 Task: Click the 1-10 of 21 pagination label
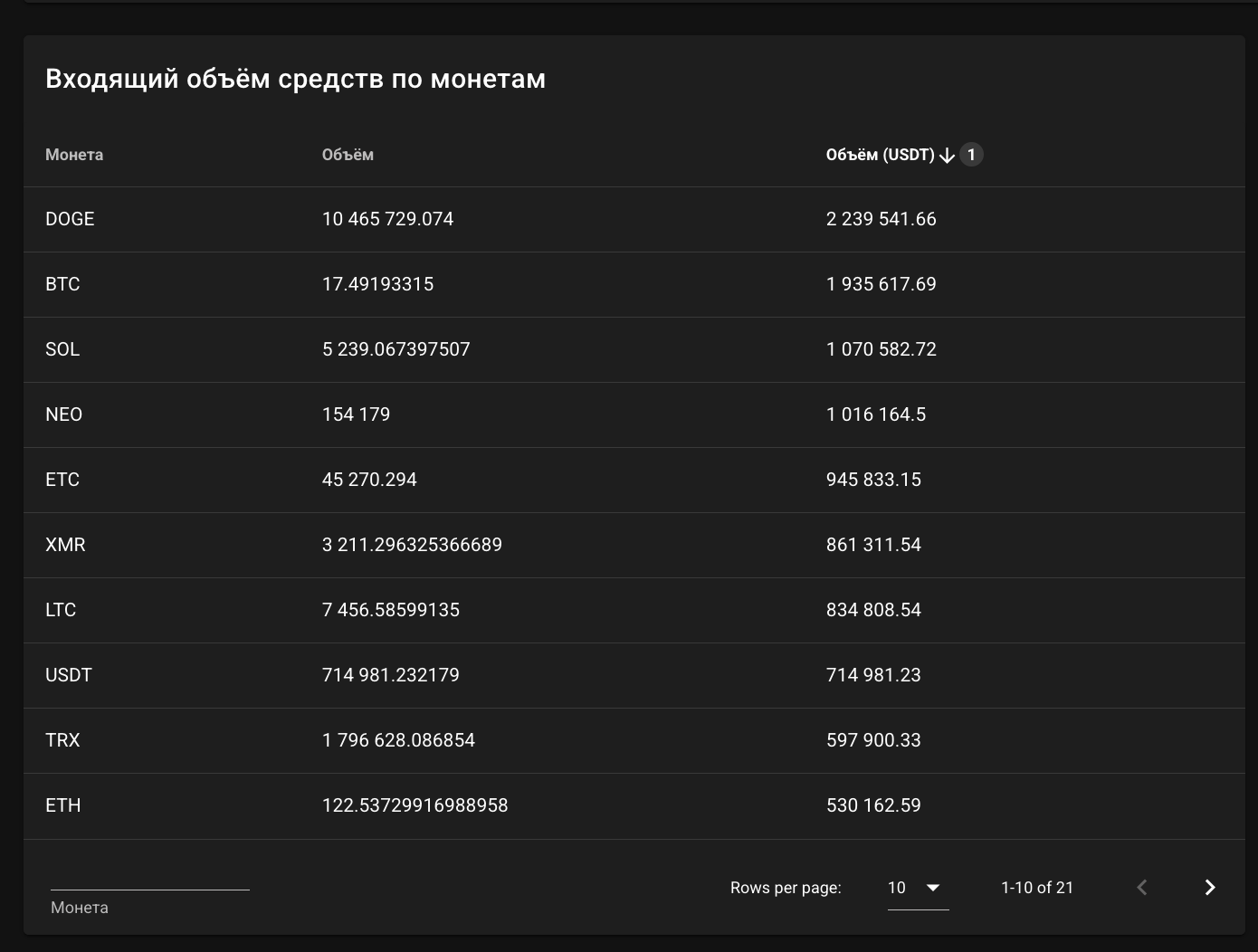(x=1036, y=888)
